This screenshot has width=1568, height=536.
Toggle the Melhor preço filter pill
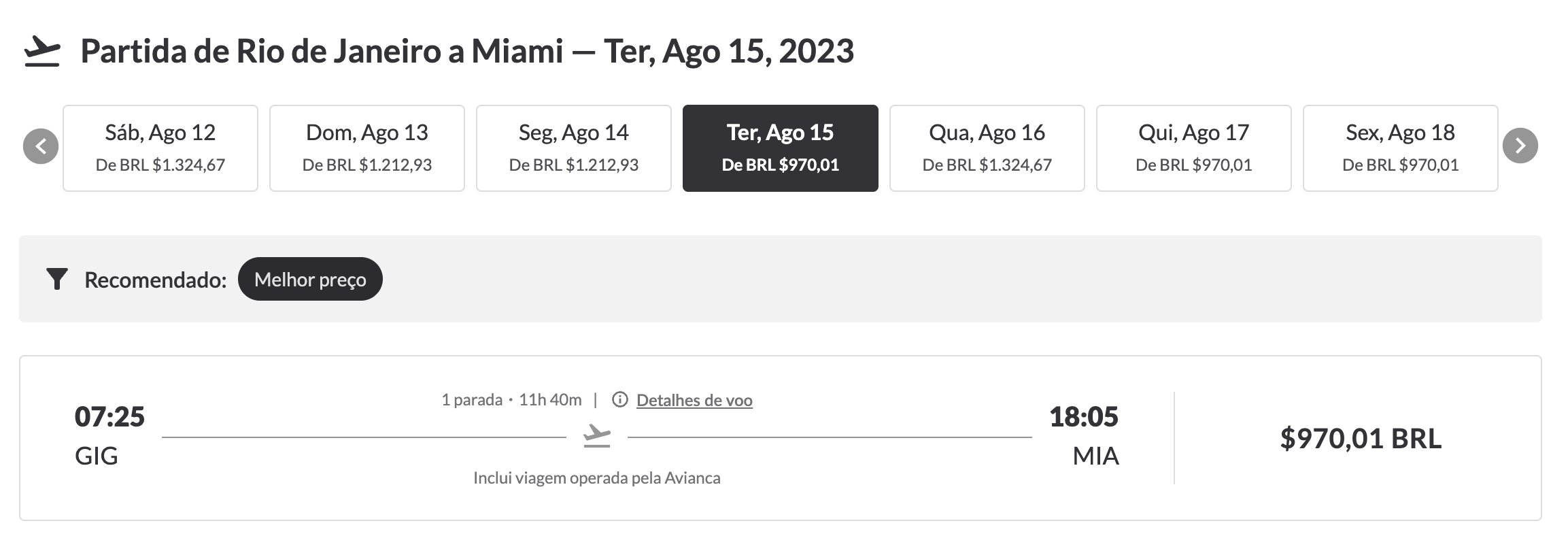point(310,279)
